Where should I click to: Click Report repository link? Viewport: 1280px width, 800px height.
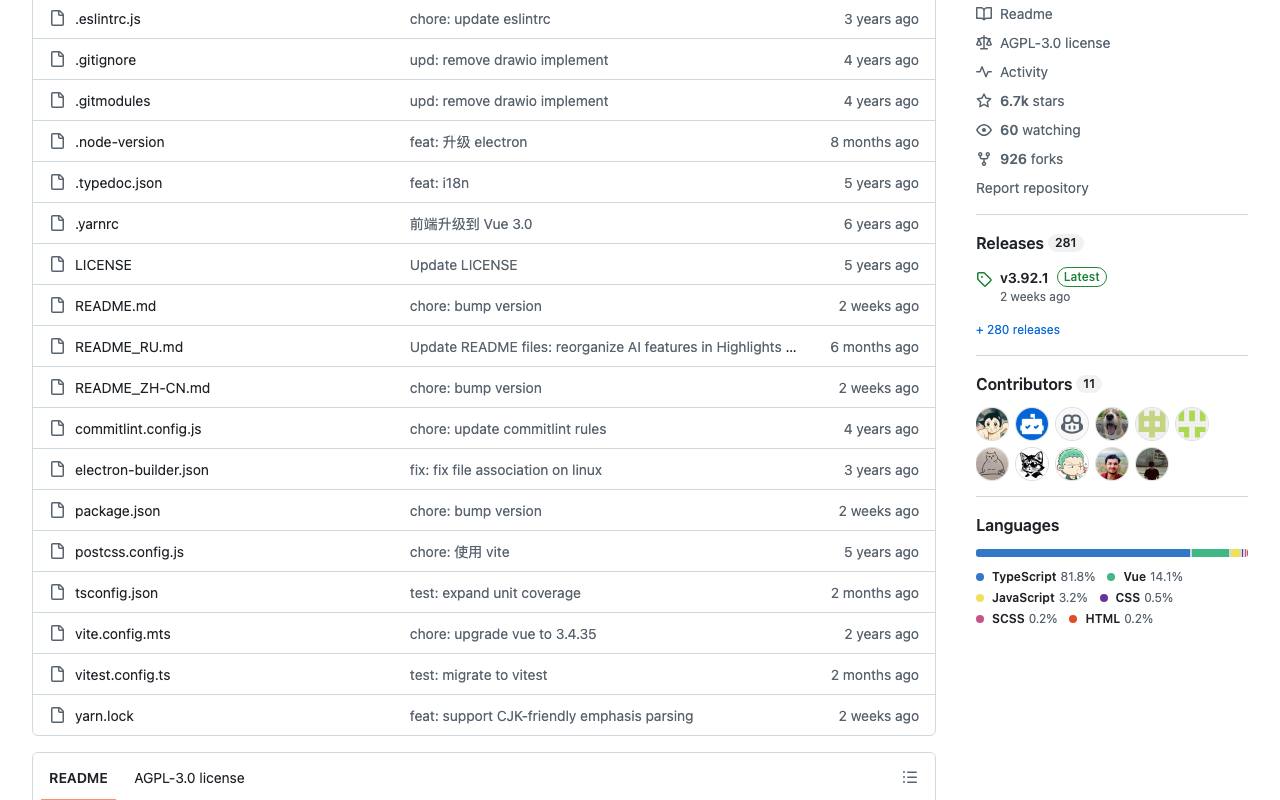tap(1032, 188)
